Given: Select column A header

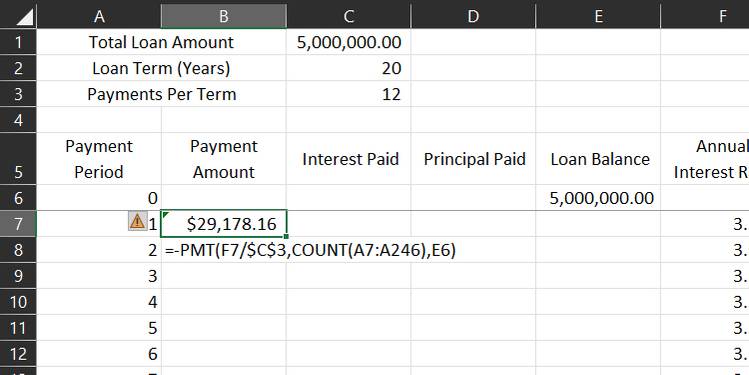Looking at the screenshot, I should tap(99, 17).
